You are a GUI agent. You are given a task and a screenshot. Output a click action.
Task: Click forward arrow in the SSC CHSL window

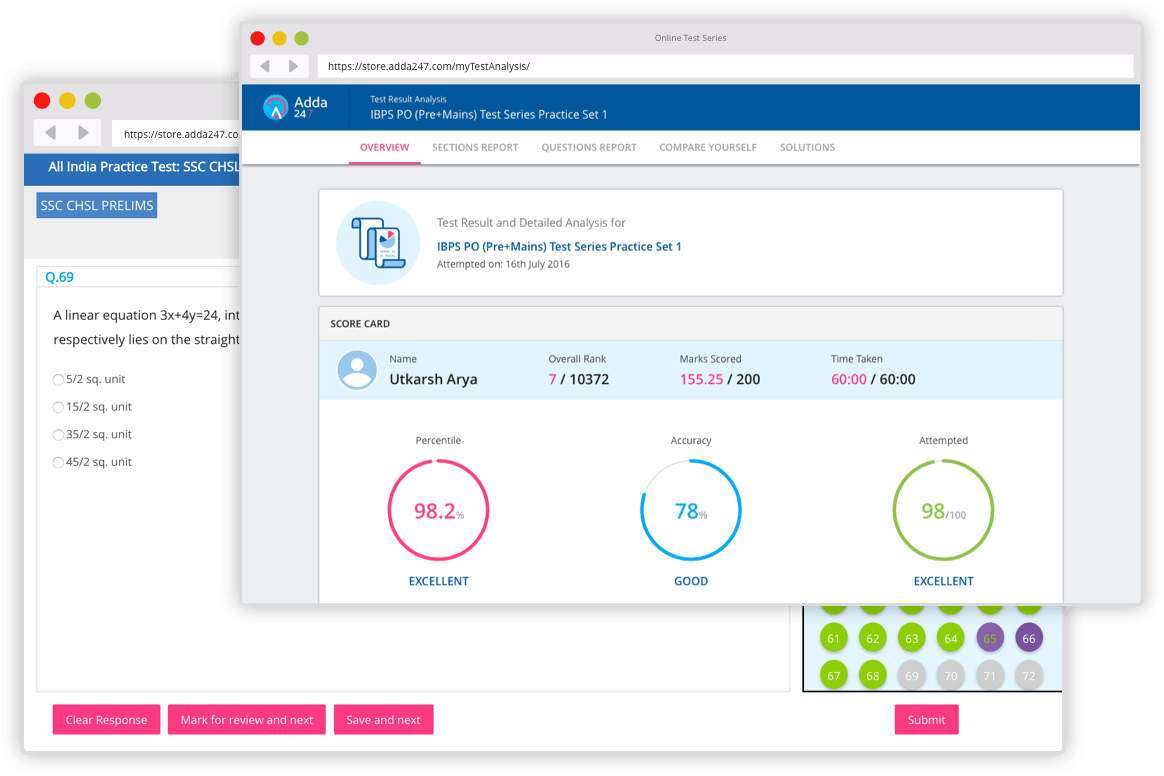pos(84,133)
